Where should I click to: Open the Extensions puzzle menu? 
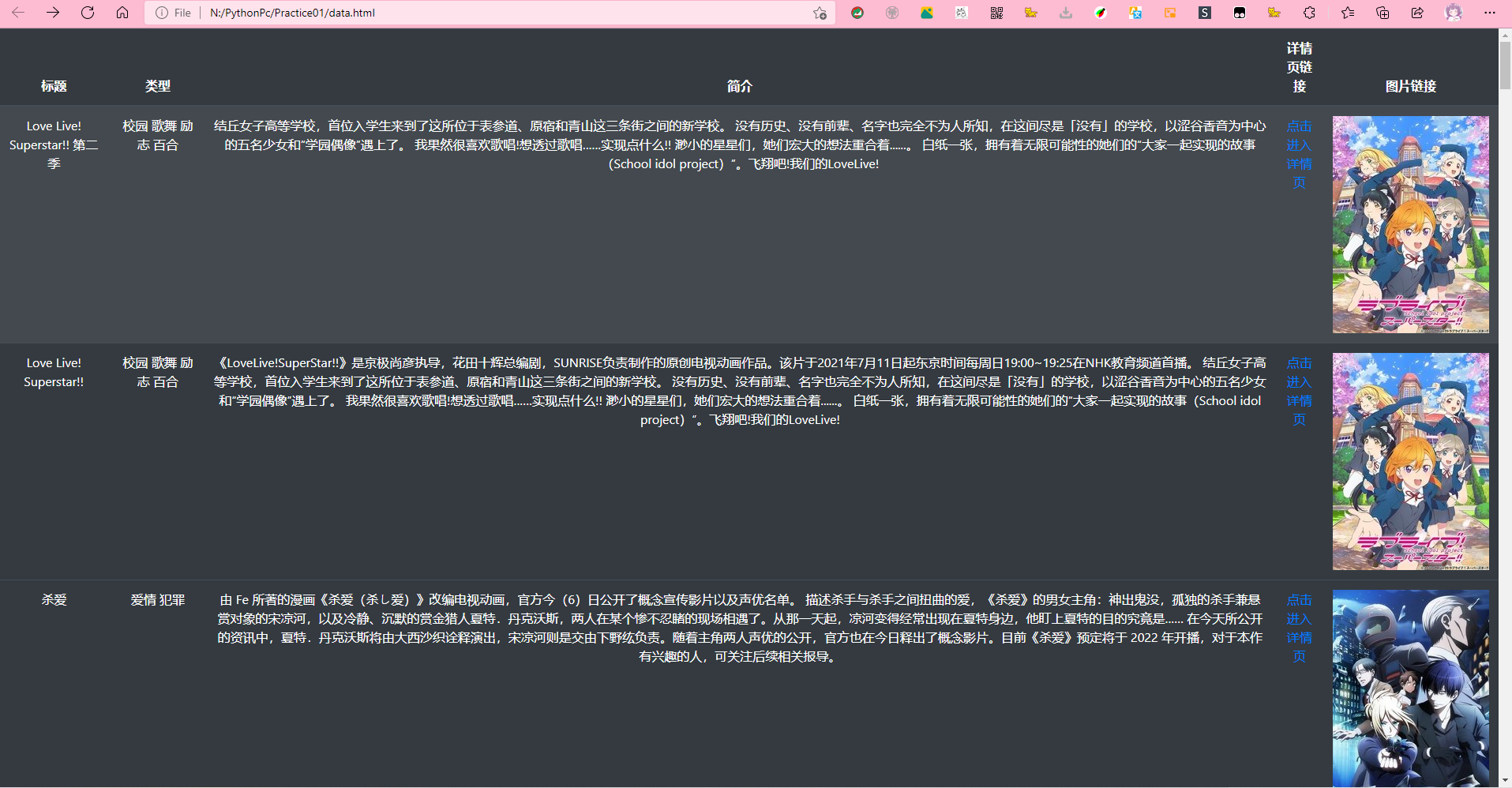[1309, 13]
